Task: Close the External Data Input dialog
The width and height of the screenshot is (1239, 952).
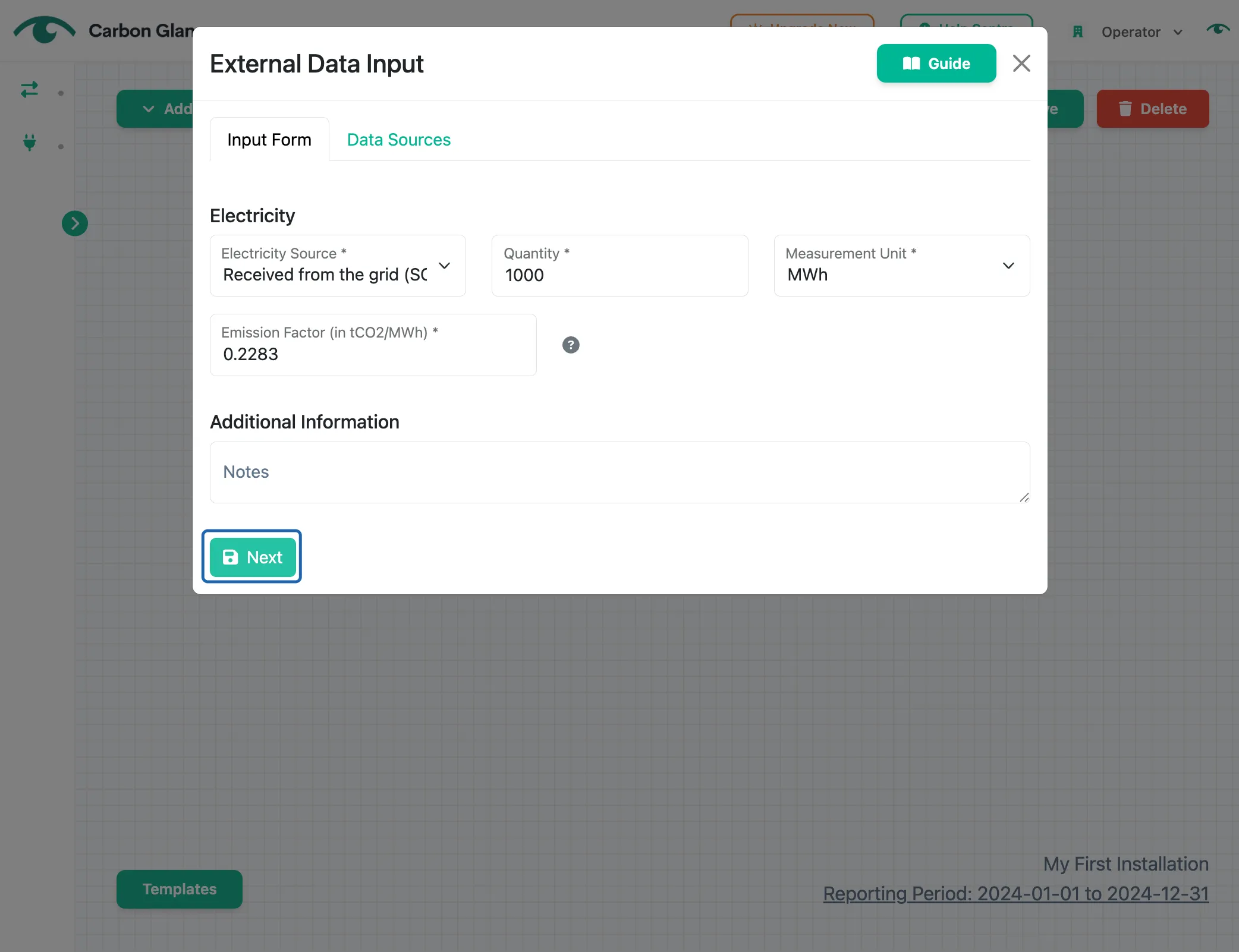Action: (1021, 64)
